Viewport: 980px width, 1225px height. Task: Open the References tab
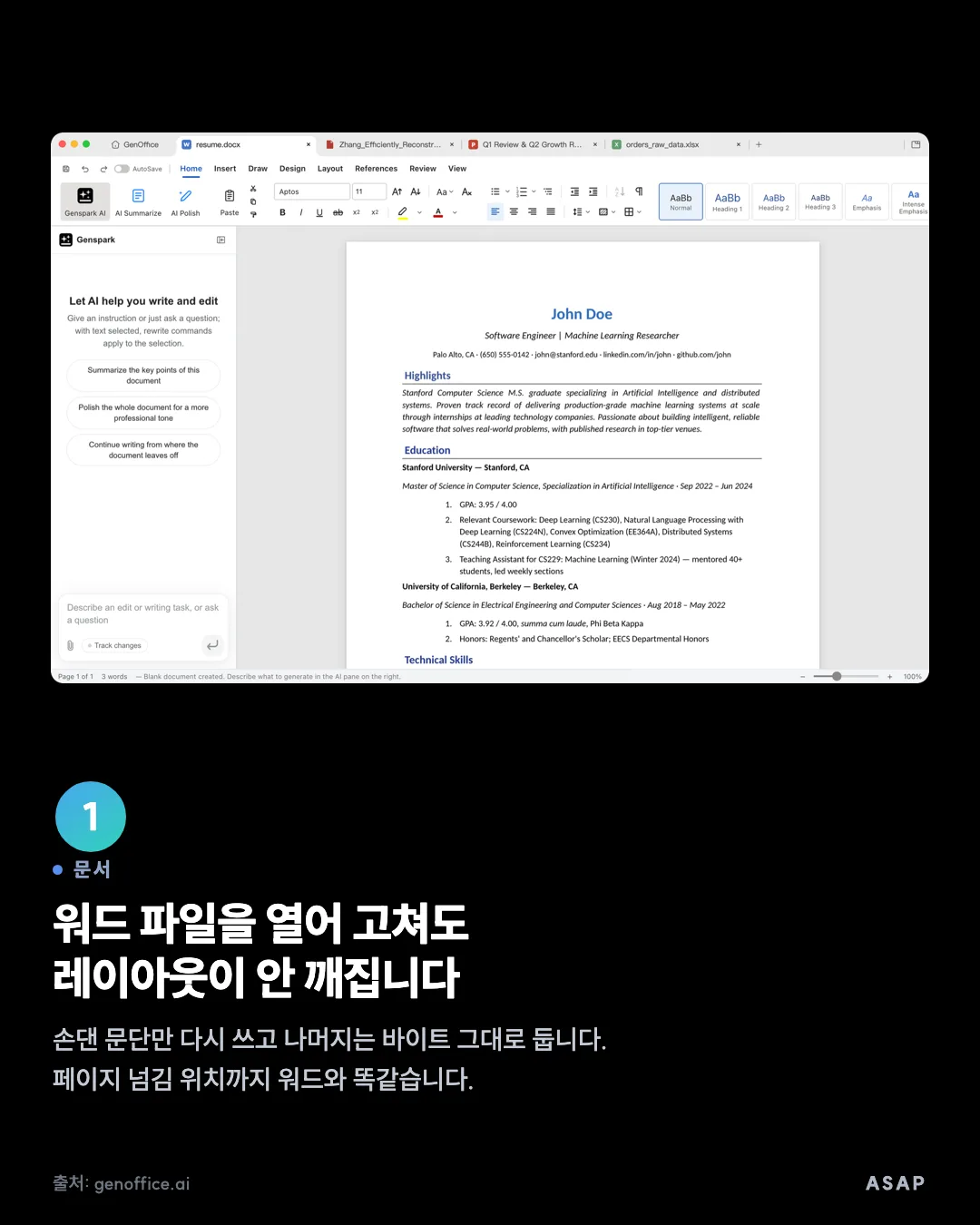click(377, 169)
